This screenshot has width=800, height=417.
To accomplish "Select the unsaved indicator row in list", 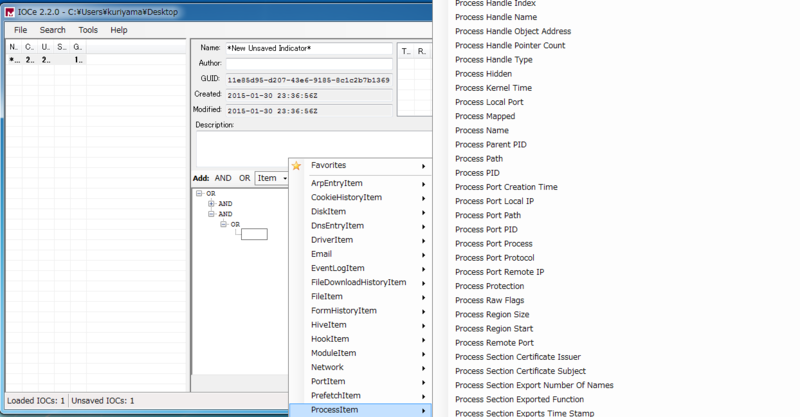I will pos(97,60).
